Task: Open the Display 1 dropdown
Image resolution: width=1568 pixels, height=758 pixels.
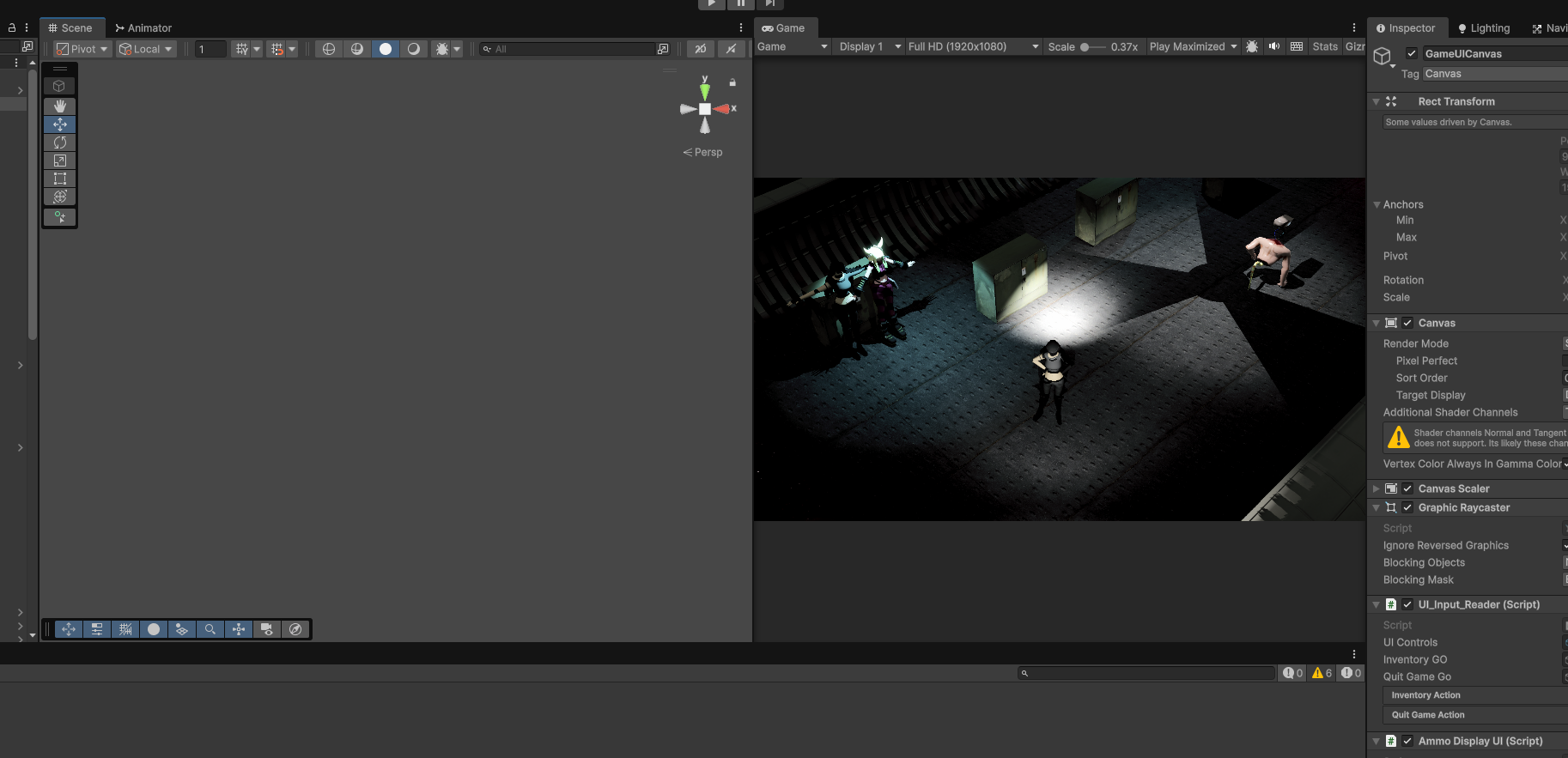Action: tap(870, 46)
